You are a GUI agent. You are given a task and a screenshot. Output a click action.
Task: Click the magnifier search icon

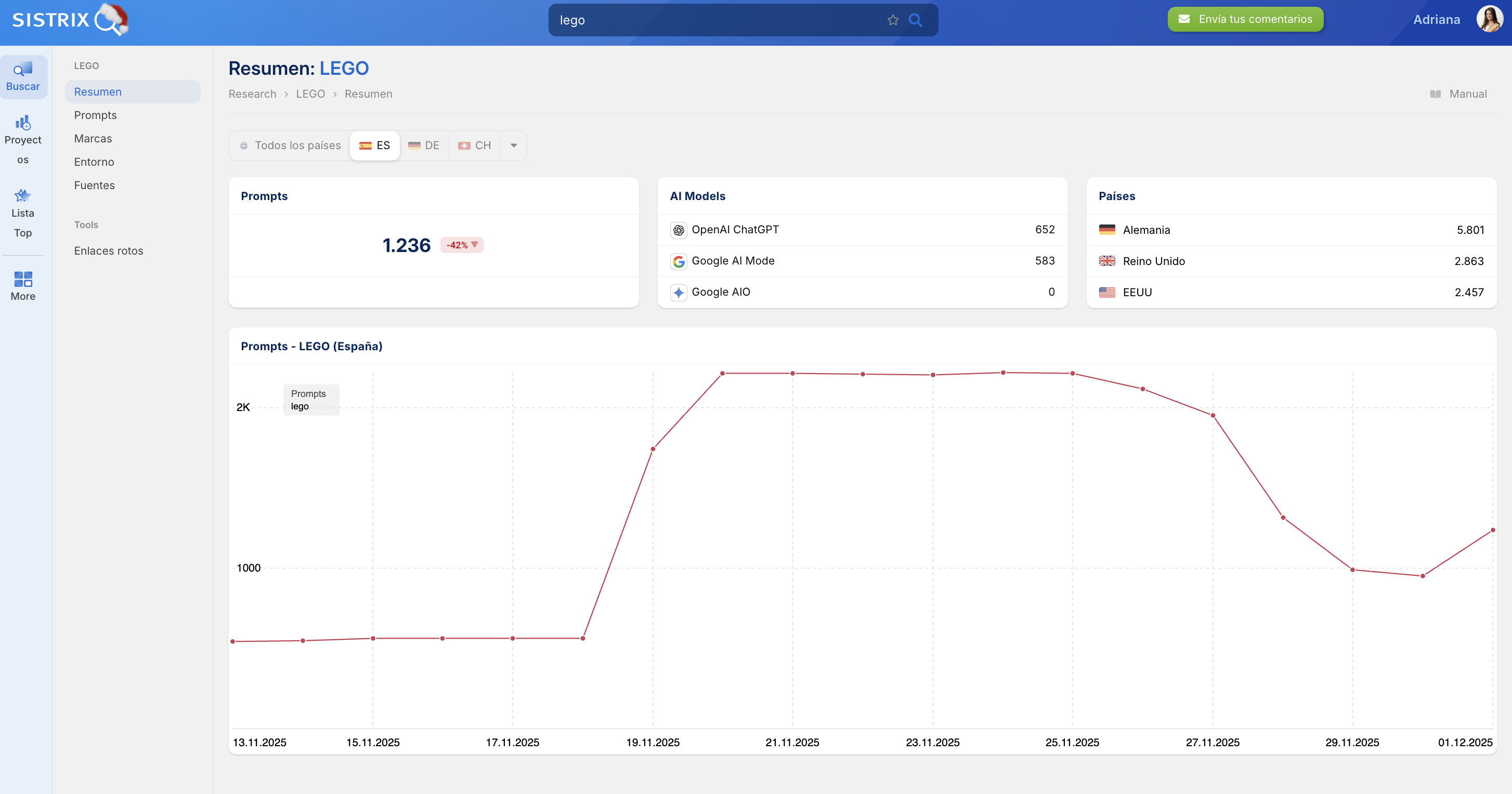(915, 20)
